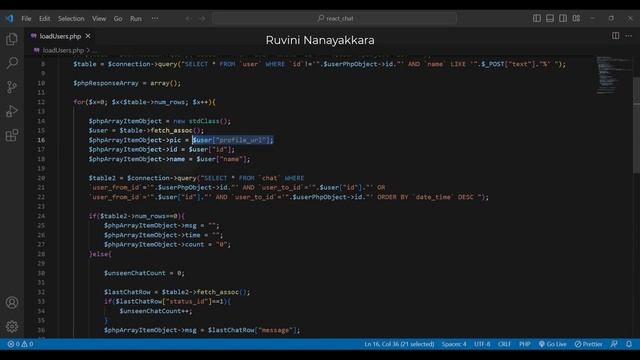Image resolution: width=640 pixels, height=360 pixels.
Task: Toggle the bottom panel layout icon
Action: pos(550,18)
